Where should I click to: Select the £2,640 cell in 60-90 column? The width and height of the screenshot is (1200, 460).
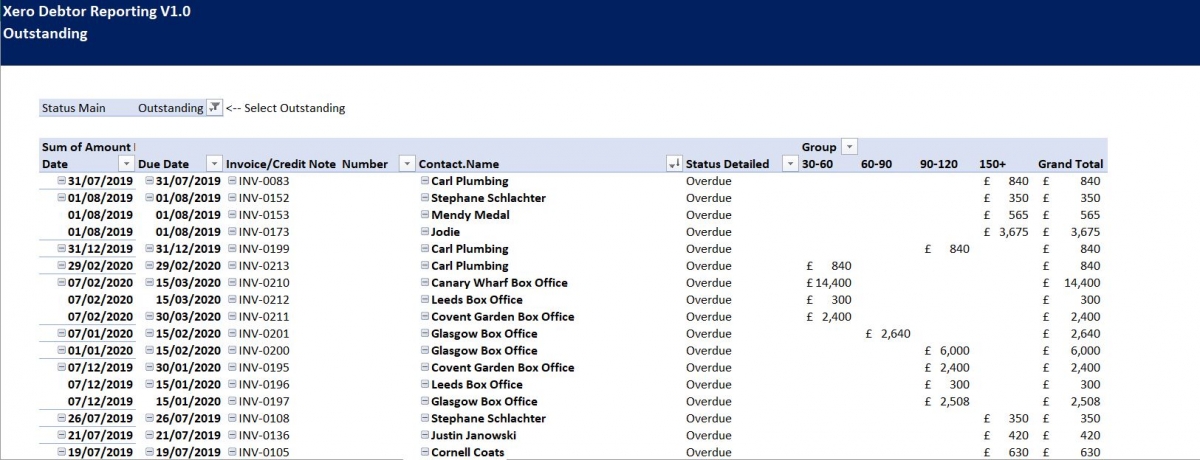[x=886, y=334]
